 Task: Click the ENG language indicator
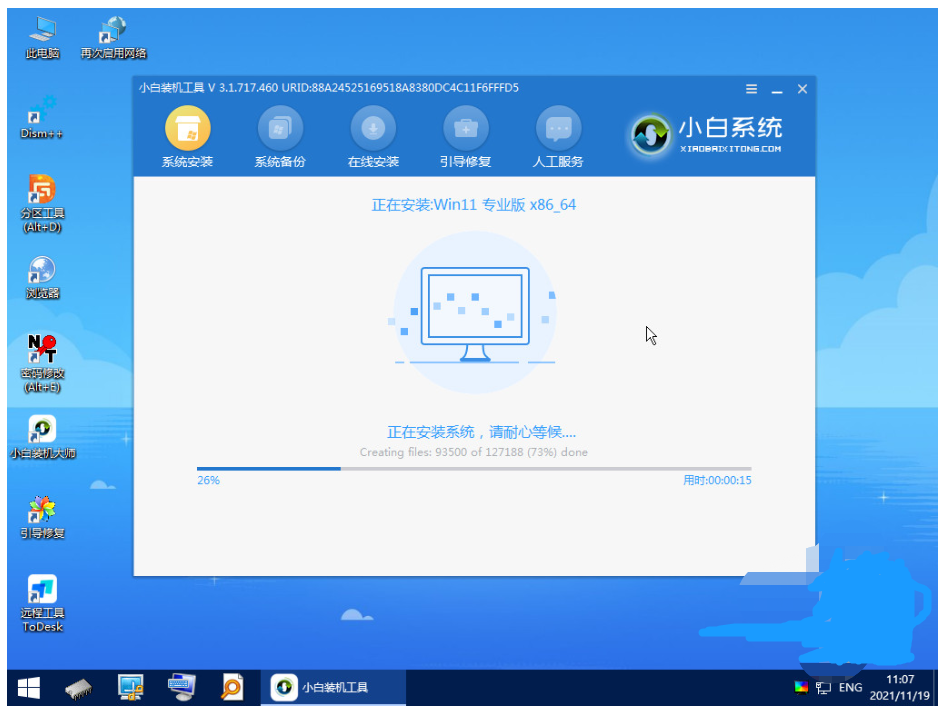pos(849,687)
